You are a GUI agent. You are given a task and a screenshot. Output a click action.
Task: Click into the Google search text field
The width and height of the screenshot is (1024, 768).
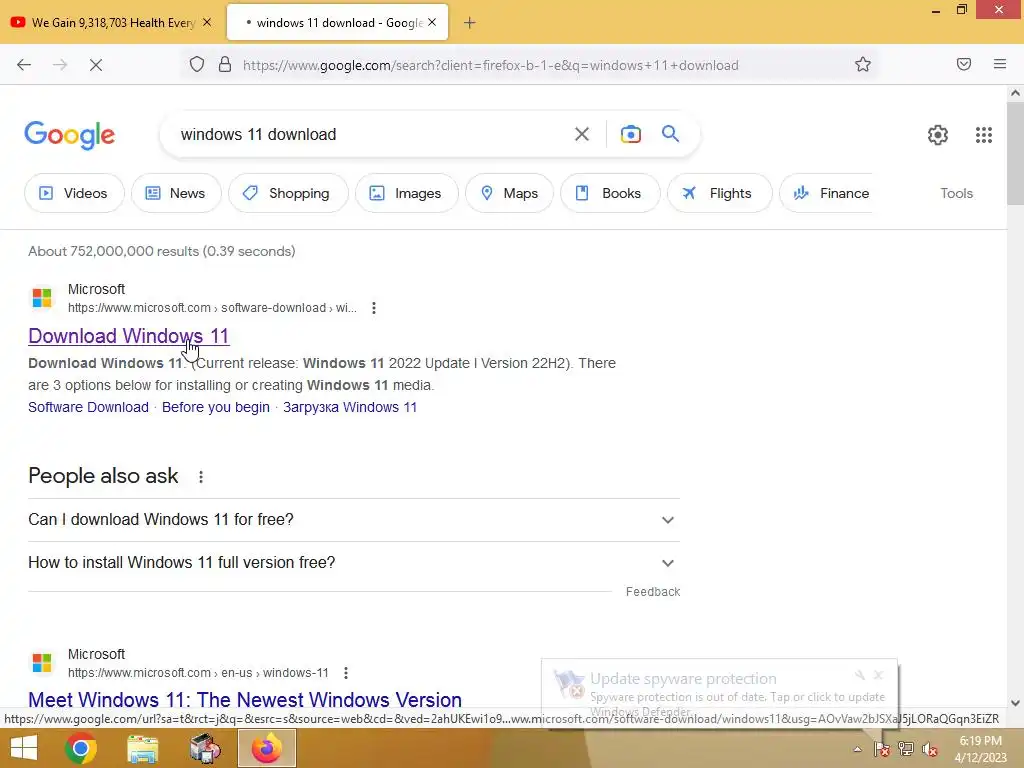pyautogui.click(x=372, y=135)
